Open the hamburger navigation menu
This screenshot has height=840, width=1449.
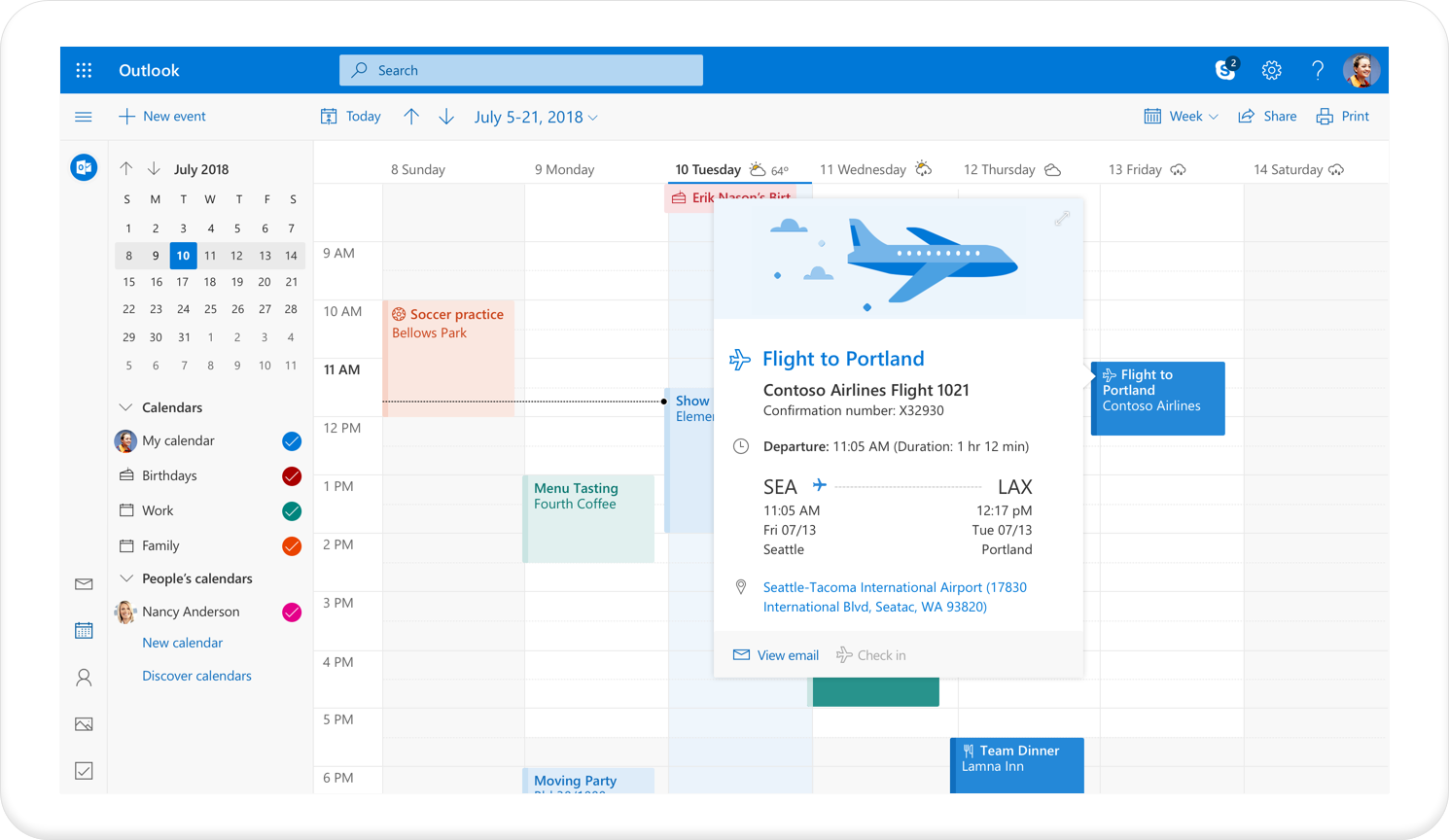point(84,116)
